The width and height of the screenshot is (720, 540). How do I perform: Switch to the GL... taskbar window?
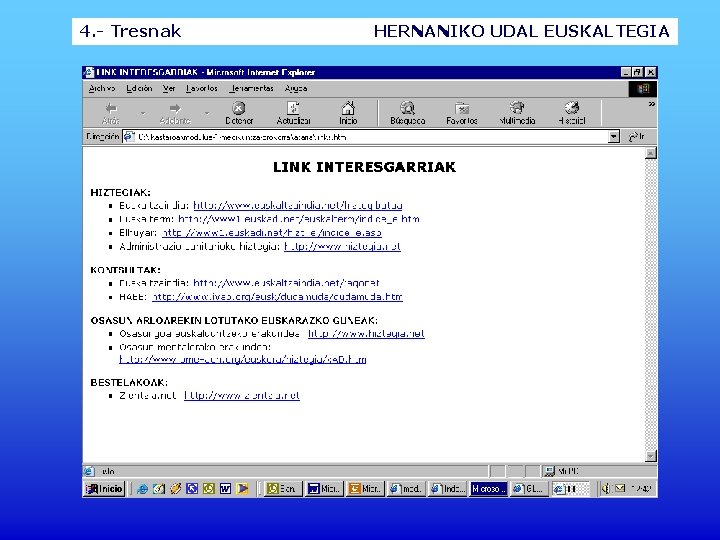pyautogui.click(x=529, y=489)
